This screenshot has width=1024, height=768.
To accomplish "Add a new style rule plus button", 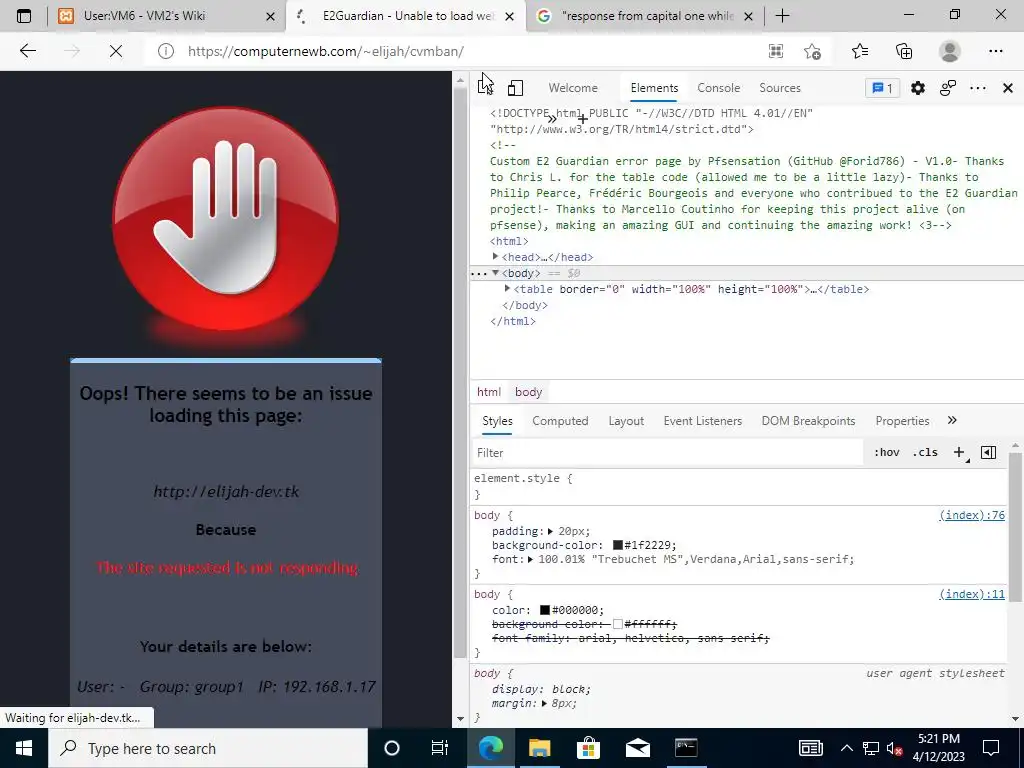I will pyautogui.click(x=959, y=452).
